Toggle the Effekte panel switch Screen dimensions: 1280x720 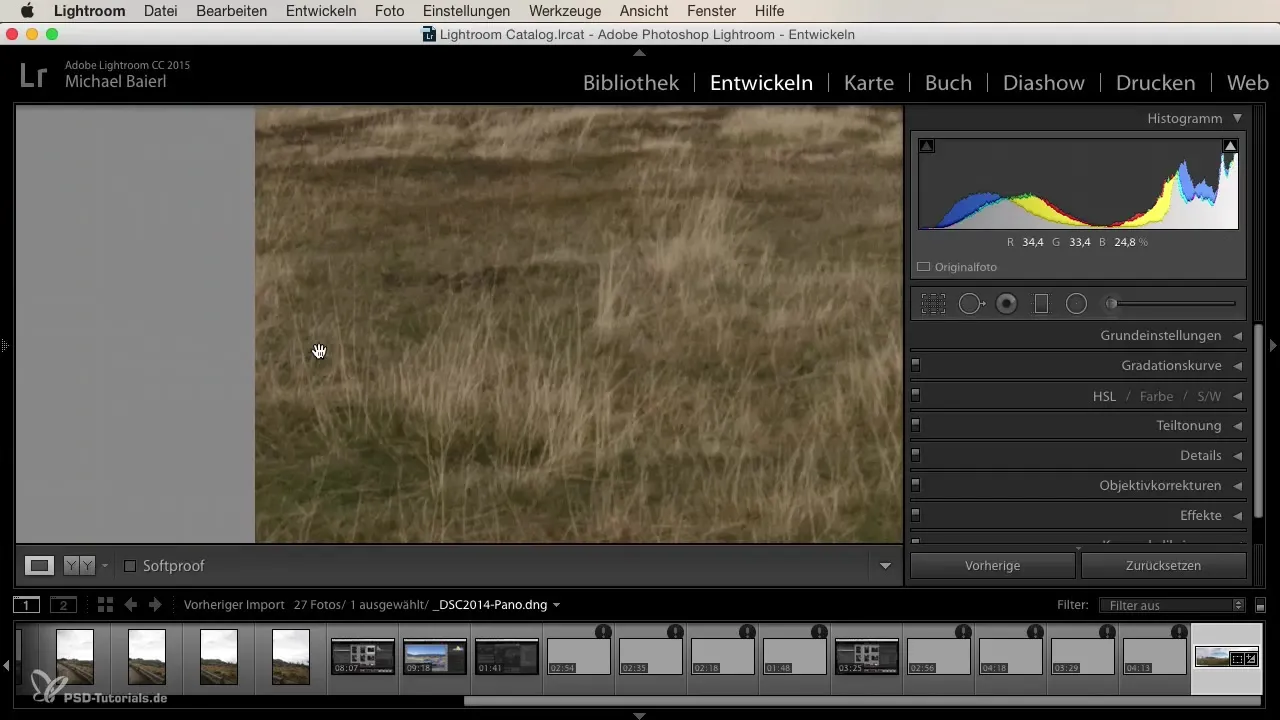[x=915, y=515]
